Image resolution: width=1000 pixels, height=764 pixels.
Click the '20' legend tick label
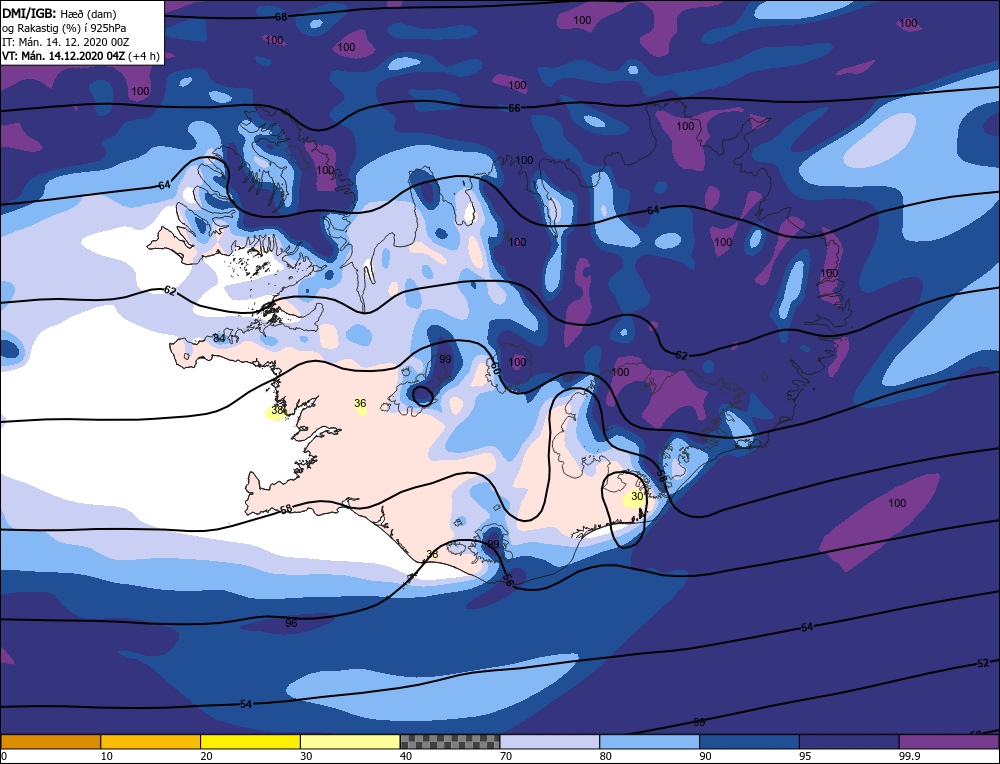point(206,757)
